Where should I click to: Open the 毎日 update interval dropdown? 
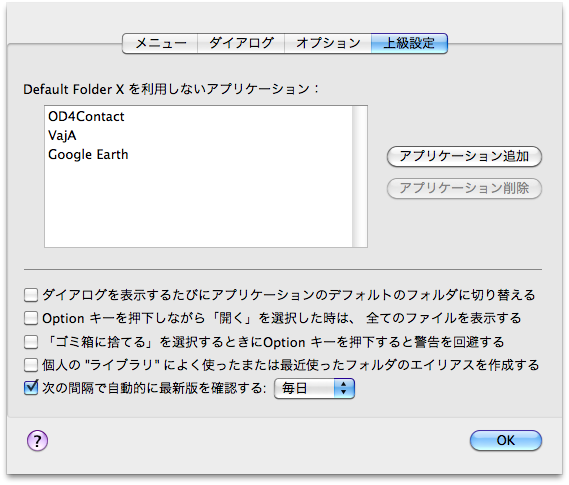pyautogui.click(x=314, y=389)
